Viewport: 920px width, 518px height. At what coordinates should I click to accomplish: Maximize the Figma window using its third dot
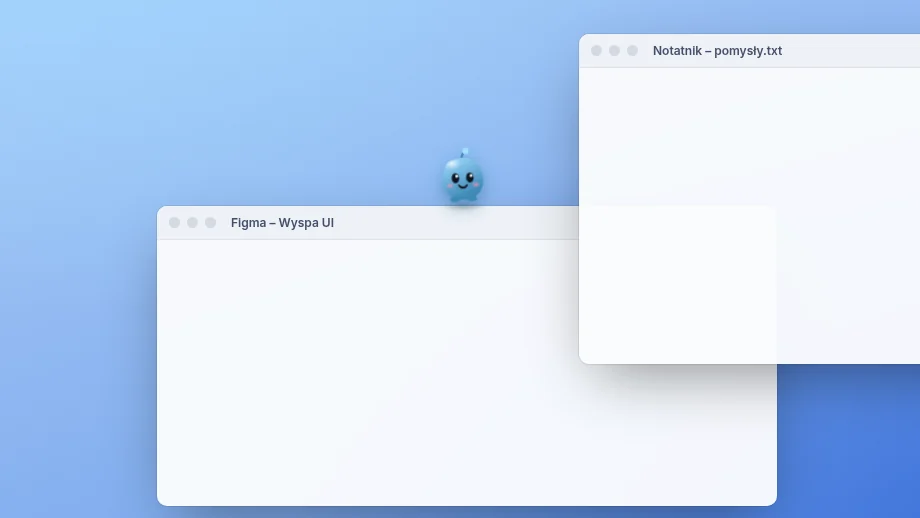coord(211,223)
